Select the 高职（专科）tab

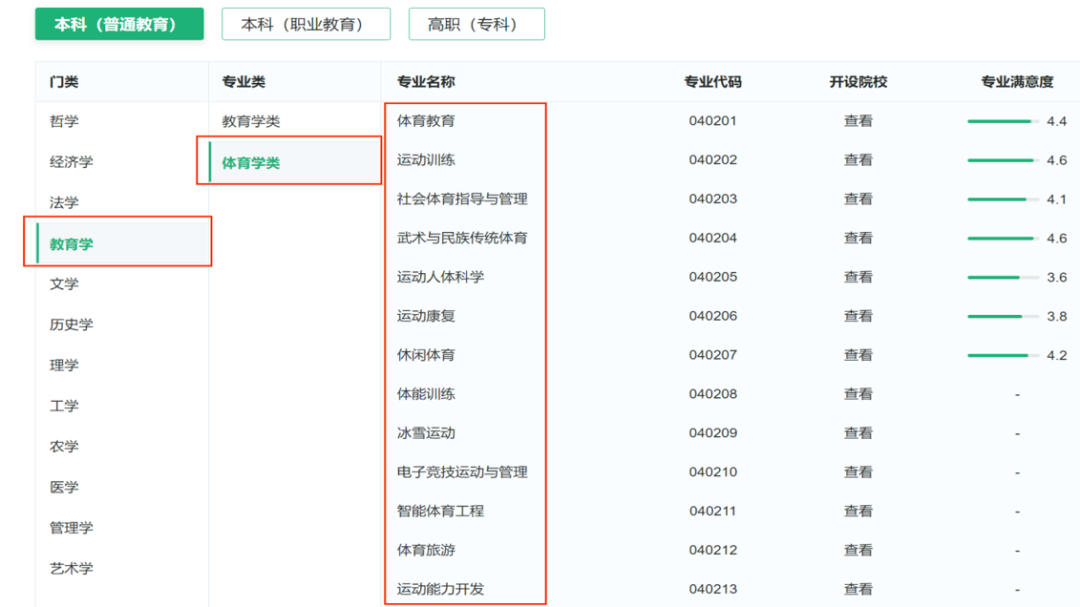pos(476,24)
